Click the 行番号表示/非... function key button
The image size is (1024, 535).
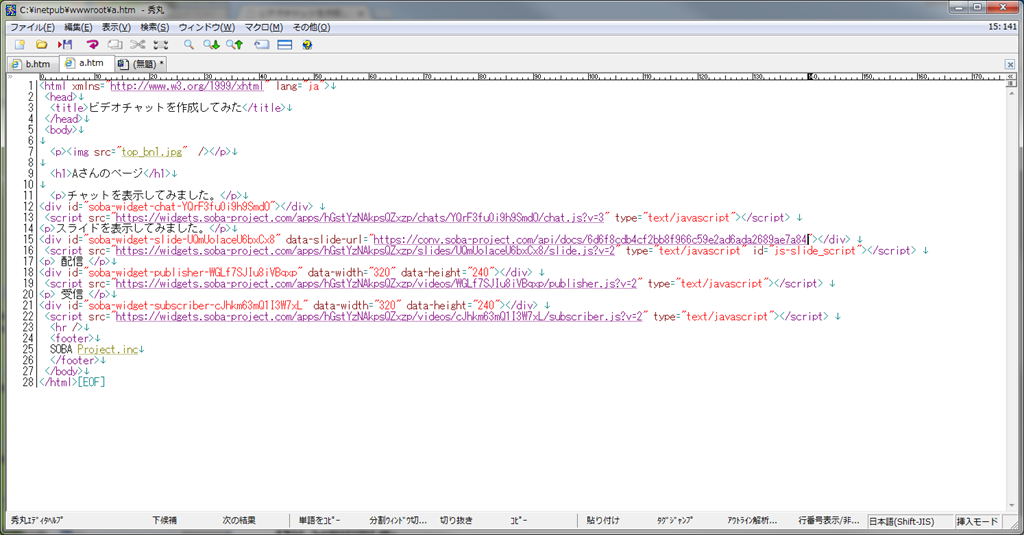829,521
